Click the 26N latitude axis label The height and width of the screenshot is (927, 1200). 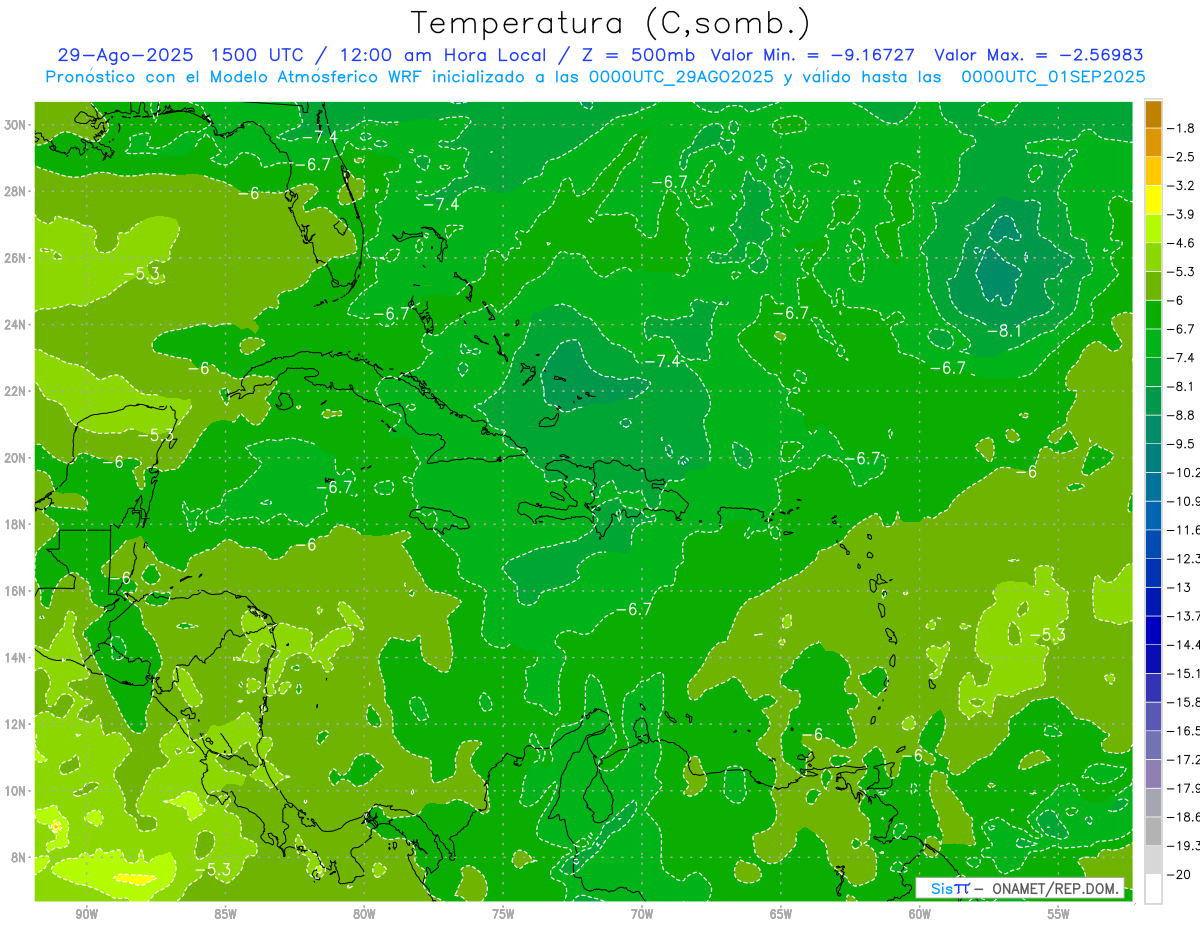click(16, 258)
